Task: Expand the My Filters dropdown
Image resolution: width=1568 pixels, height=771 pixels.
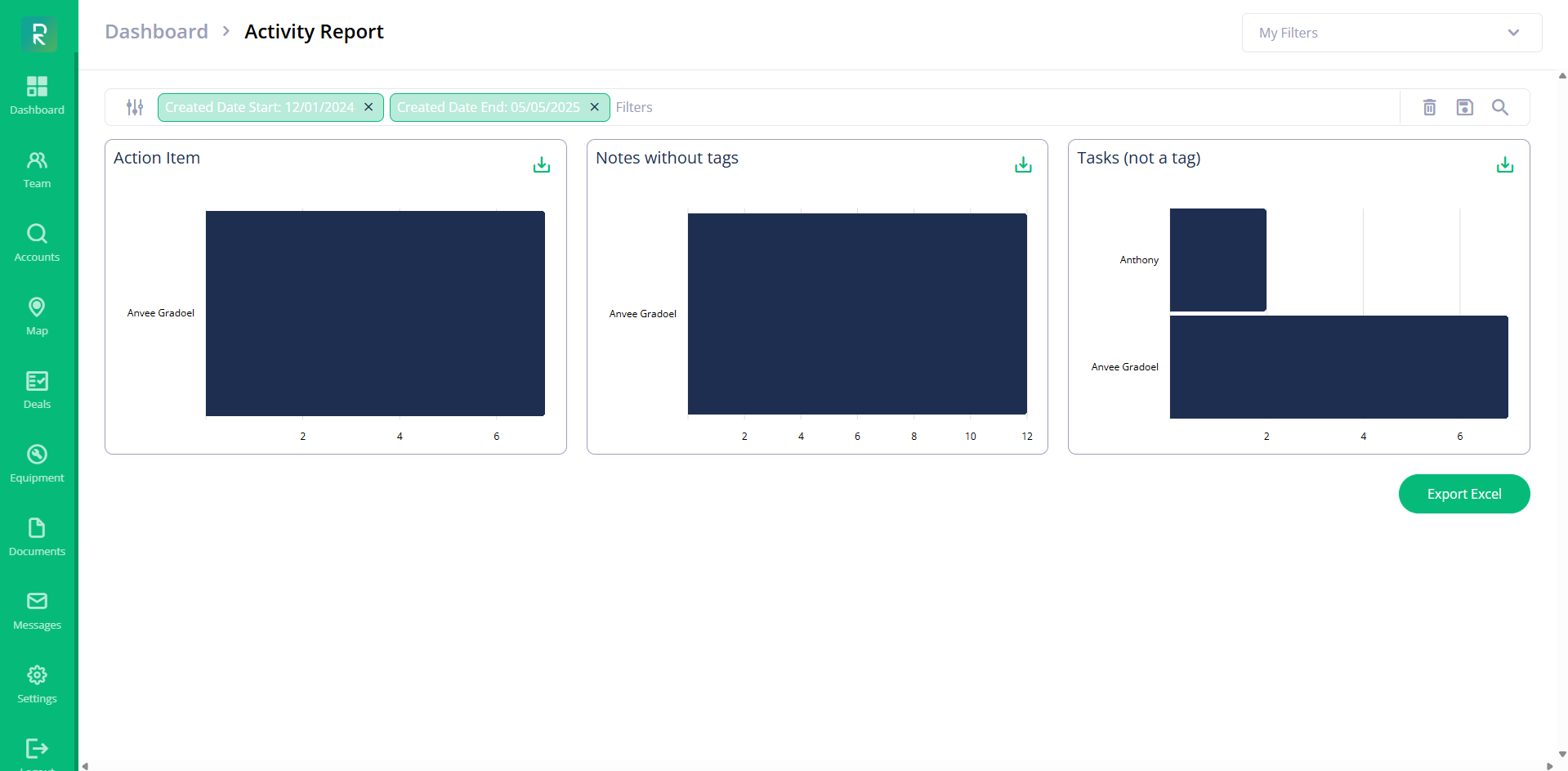Action: pyautogui.click(x=1392, y=33)
